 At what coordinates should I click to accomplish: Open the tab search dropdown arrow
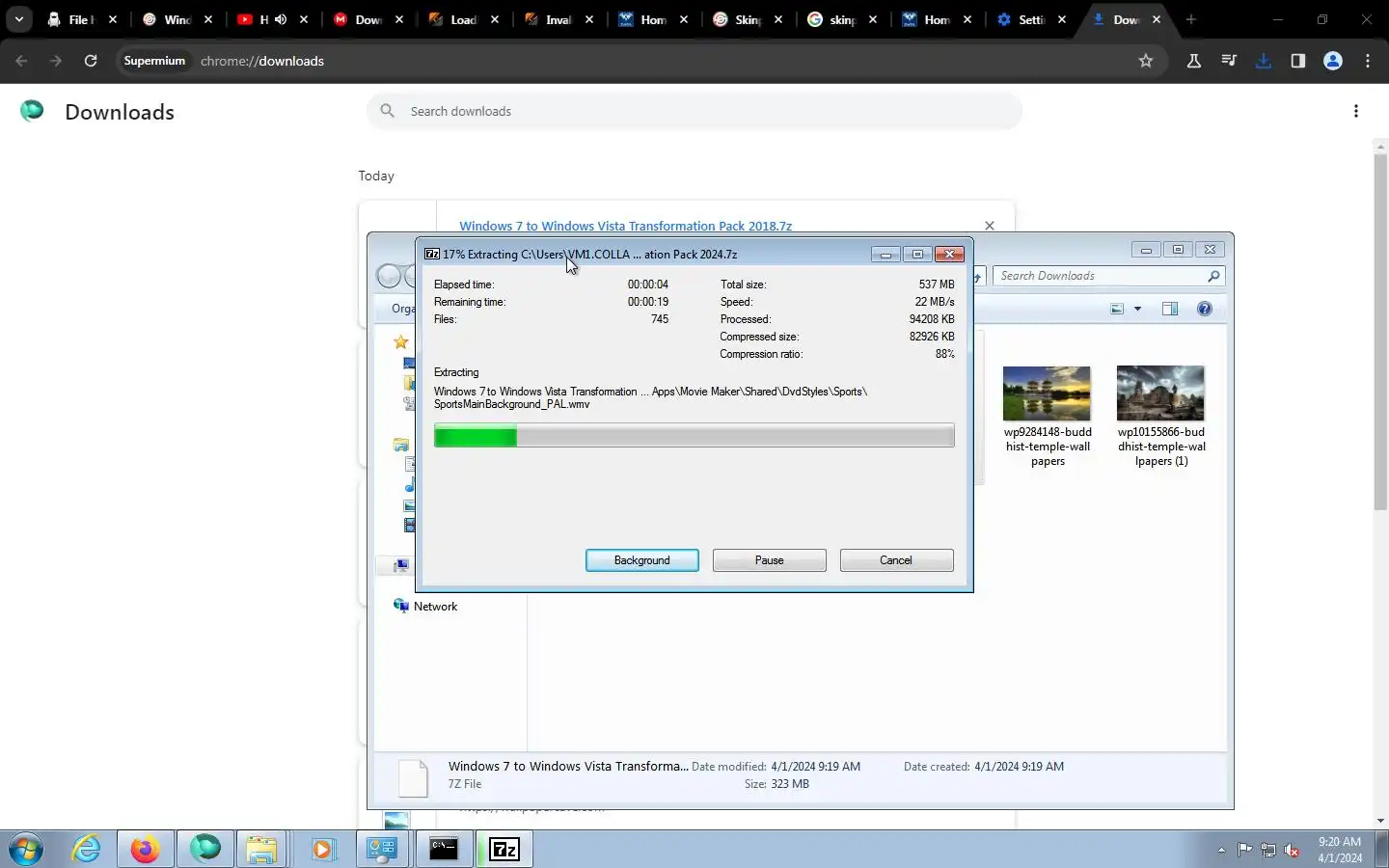click(18, 19)
